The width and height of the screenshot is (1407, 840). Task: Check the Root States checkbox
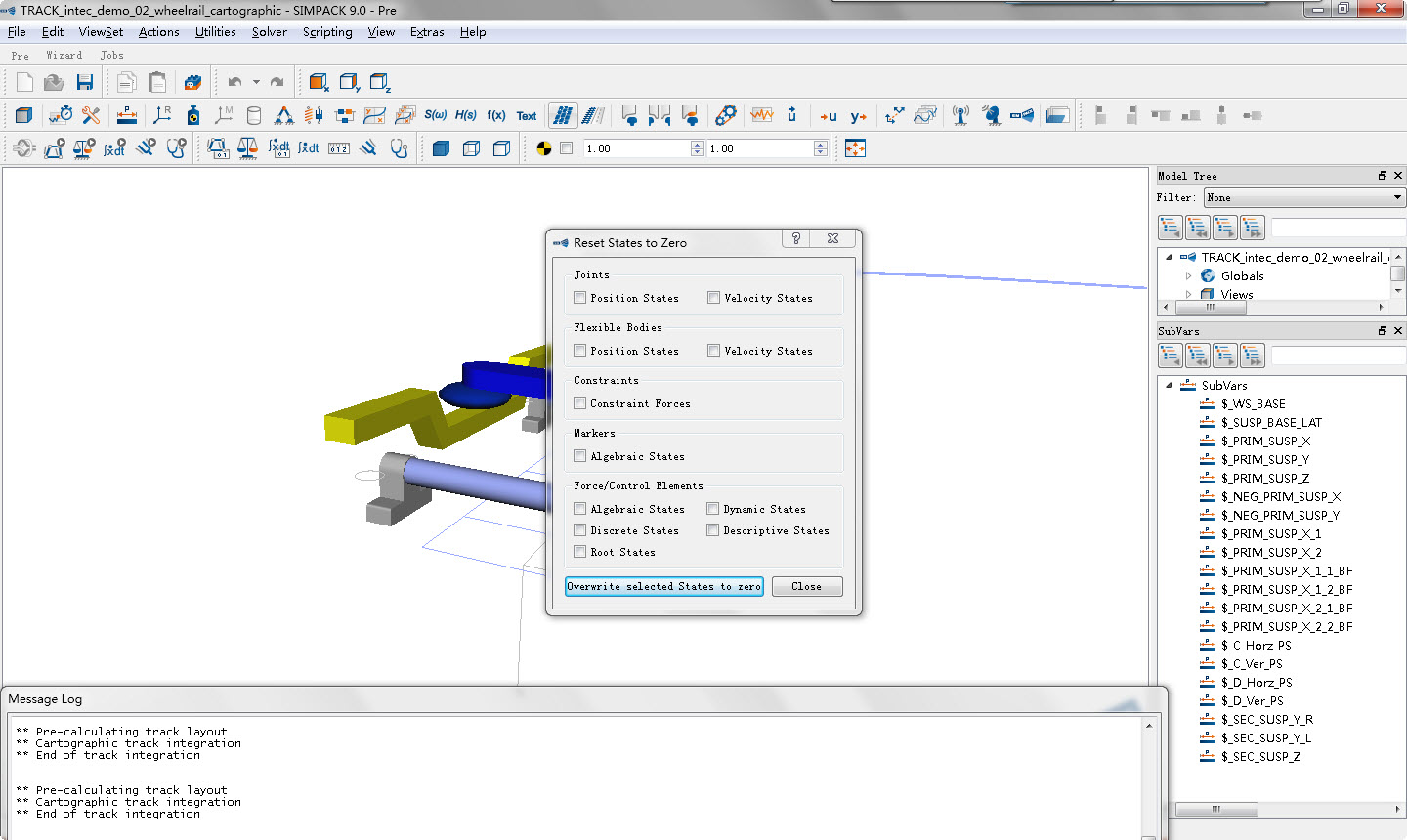(x=580, y=552)
